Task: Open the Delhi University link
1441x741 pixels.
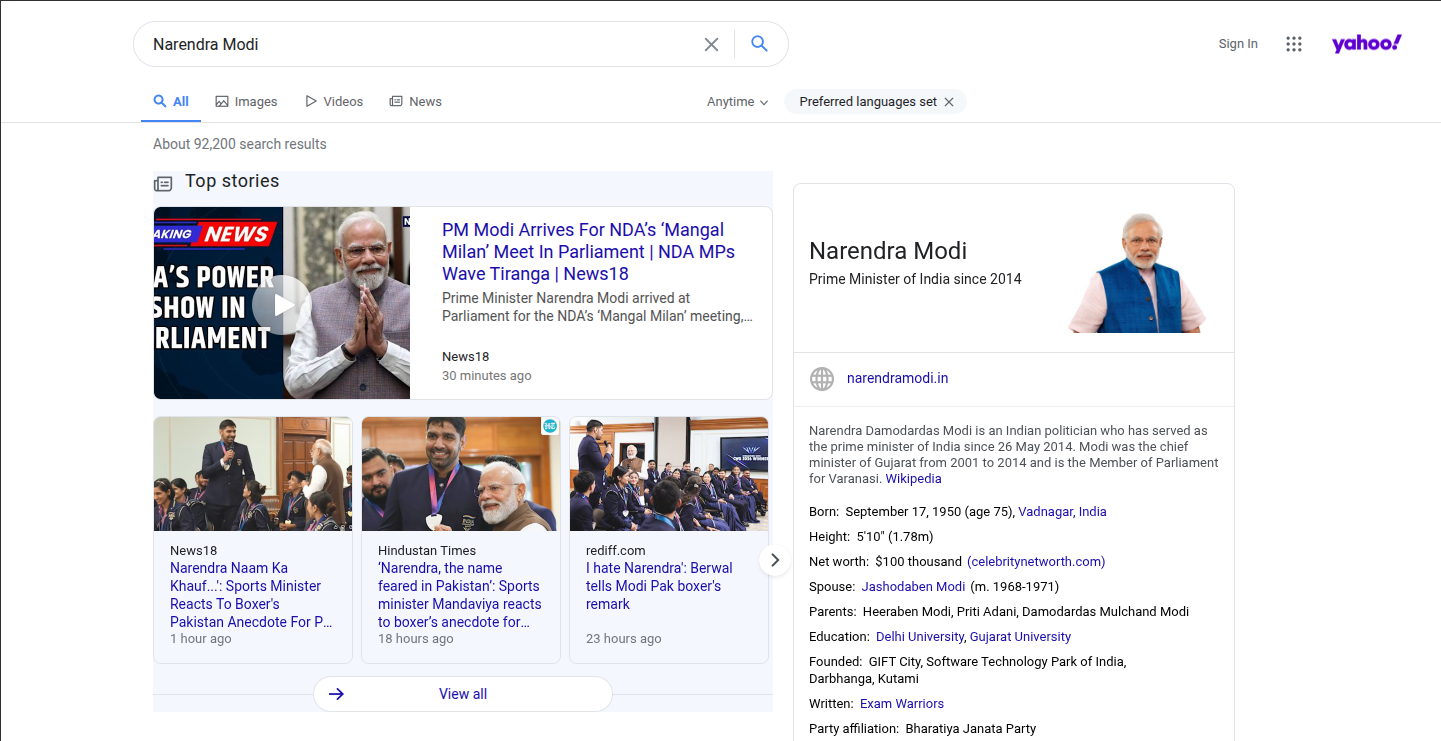Action: tap(919, 637)
